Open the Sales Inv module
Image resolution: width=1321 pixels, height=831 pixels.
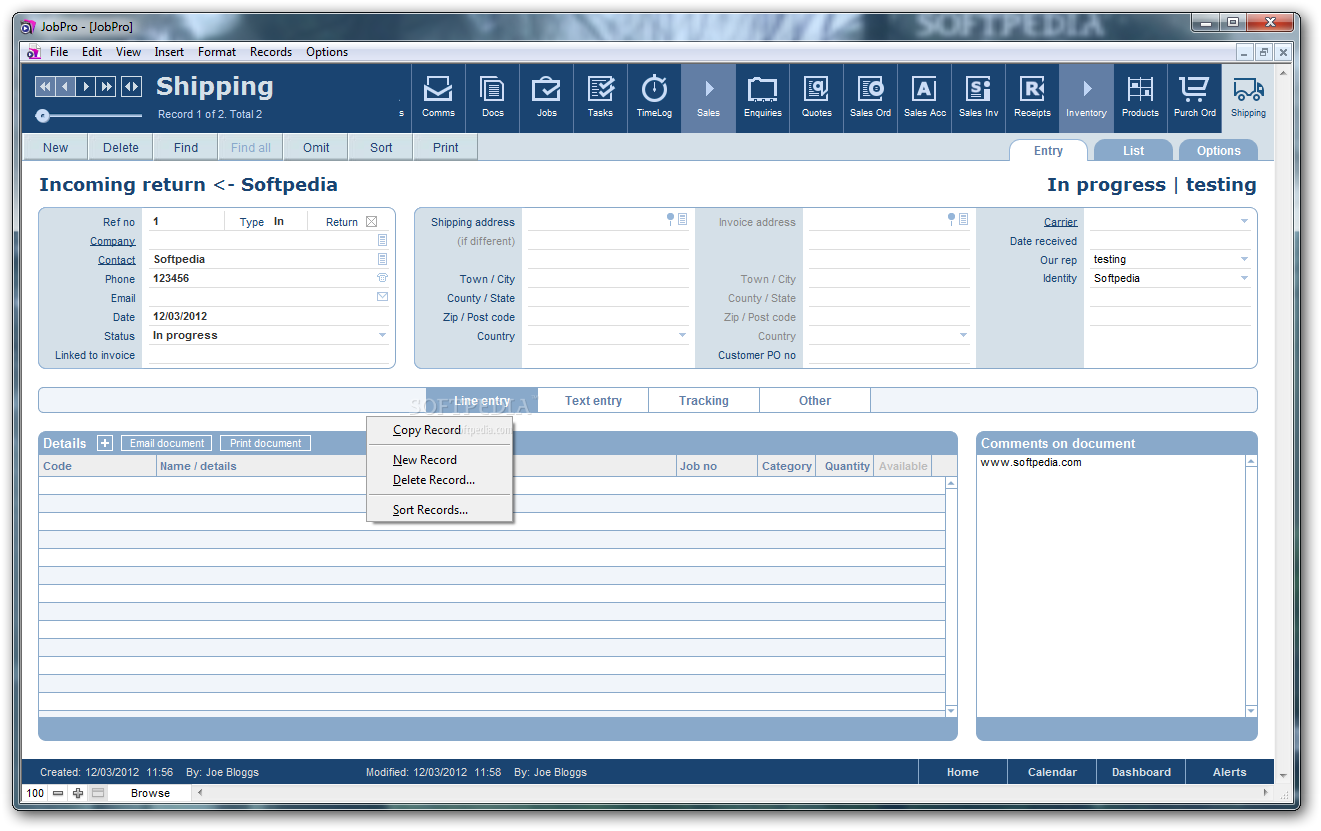click(x=978, y=98)
